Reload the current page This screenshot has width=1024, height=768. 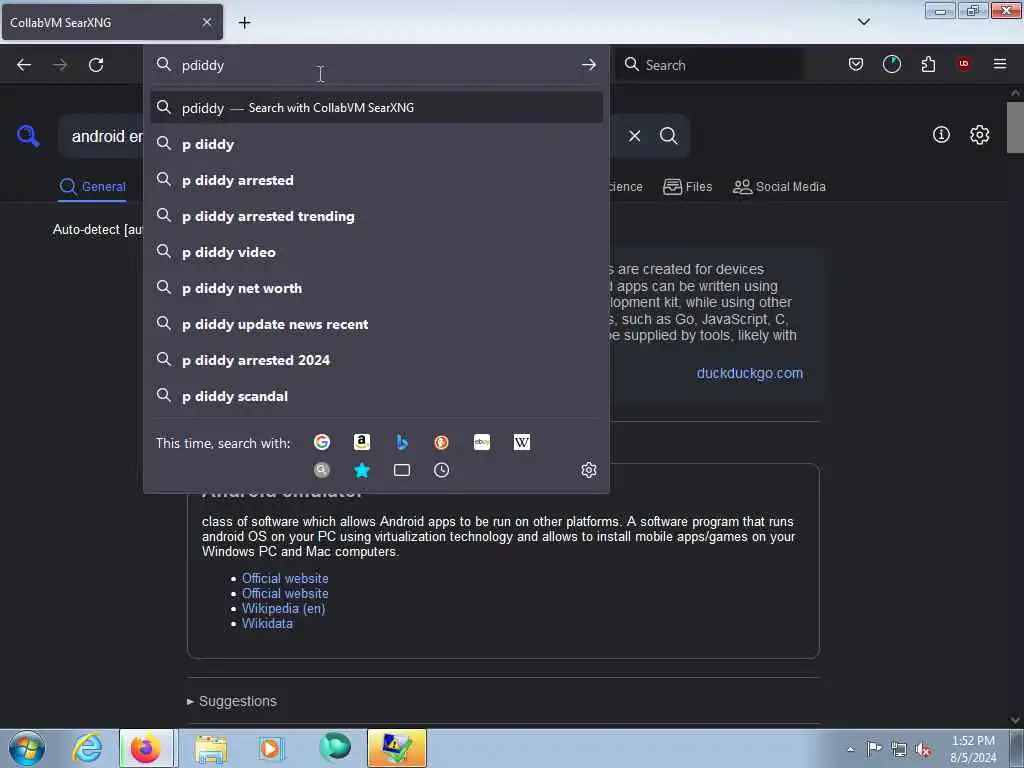tap(96, 65)
